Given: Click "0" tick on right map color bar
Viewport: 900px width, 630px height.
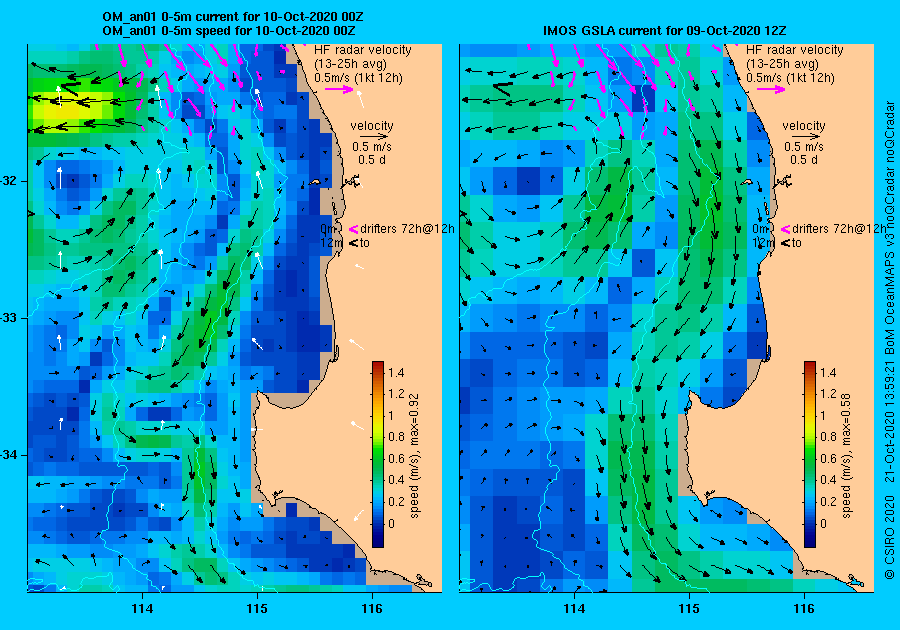Looking at the screenshot, I should click(824, 523).
